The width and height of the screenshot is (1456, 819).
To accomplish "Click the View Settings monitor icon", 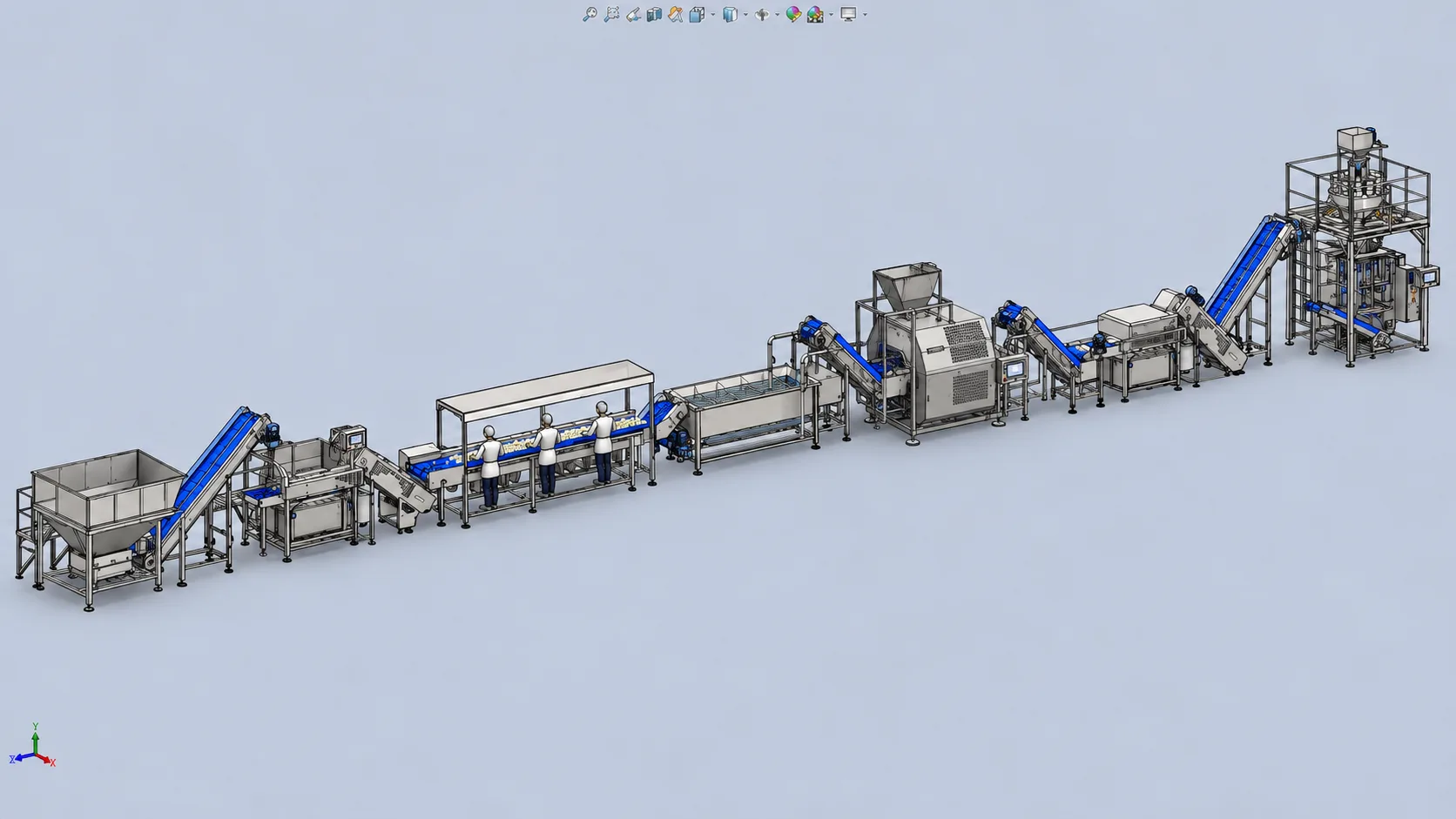I will (848, 14).
